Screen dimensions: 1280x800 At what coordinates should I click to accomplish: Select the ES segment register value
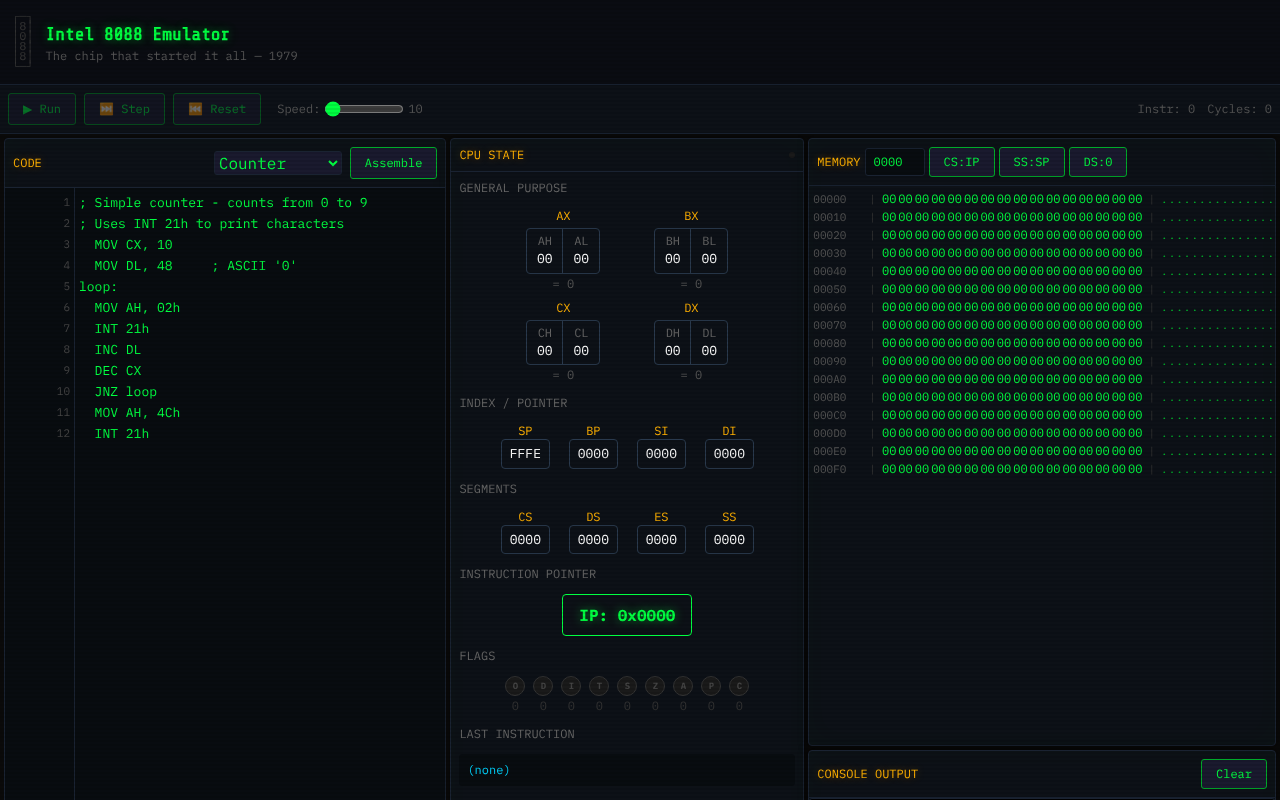pos(661,540)
